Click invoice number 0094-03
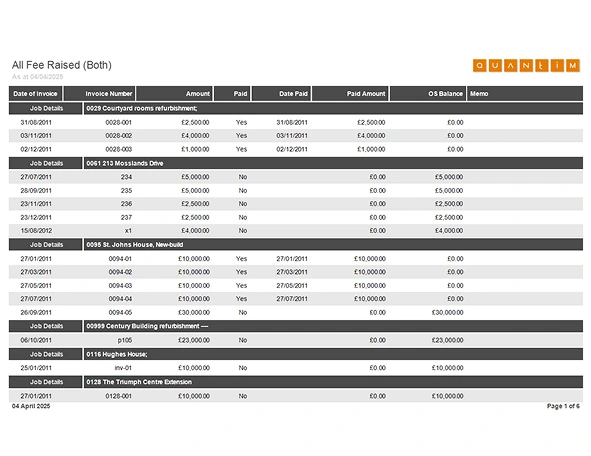The width and height of the screenshot is (591, 456). 120,286
